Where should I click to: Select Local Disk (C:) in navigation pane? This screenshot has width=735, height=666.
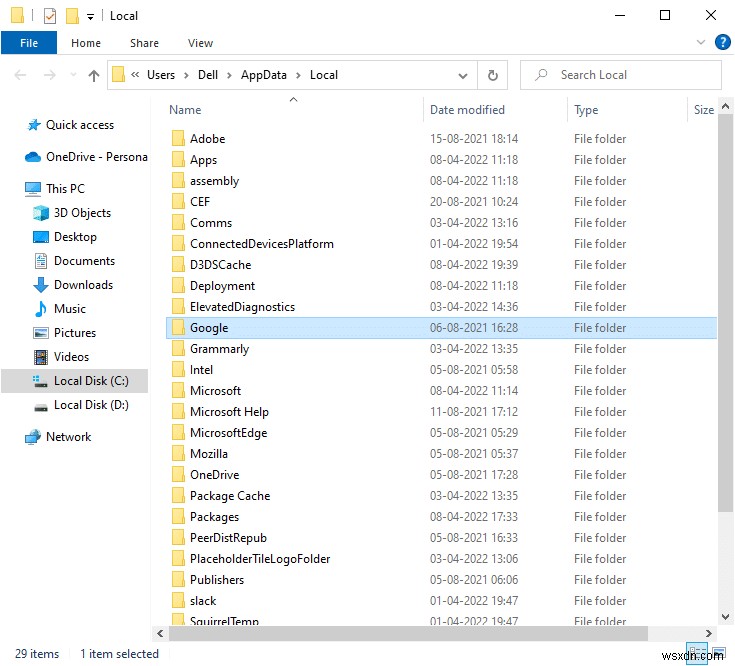pyautogui.click(x=75, y=381)
